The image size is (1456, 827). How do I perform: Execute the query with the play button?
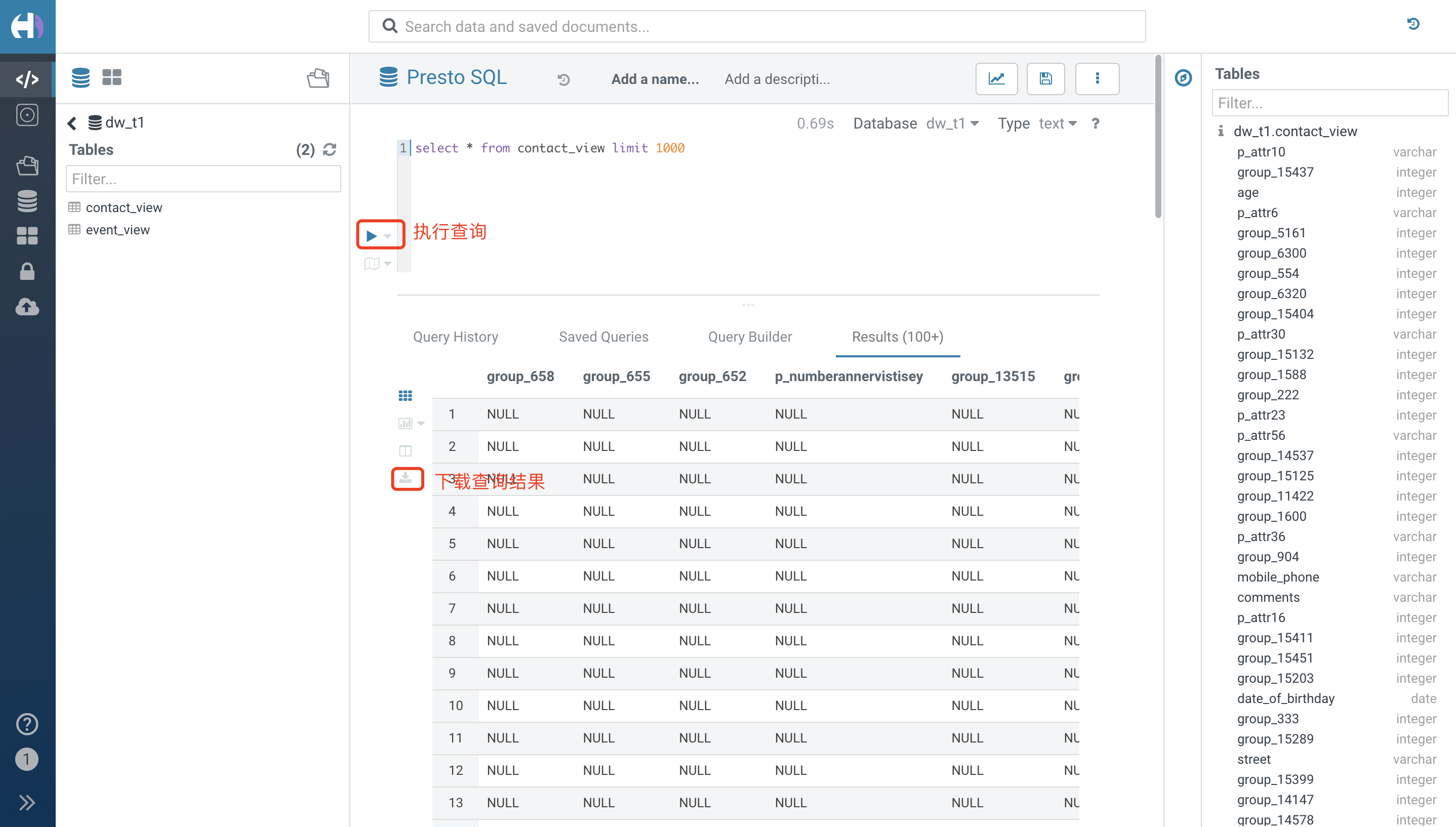click(x=372, y=235)
